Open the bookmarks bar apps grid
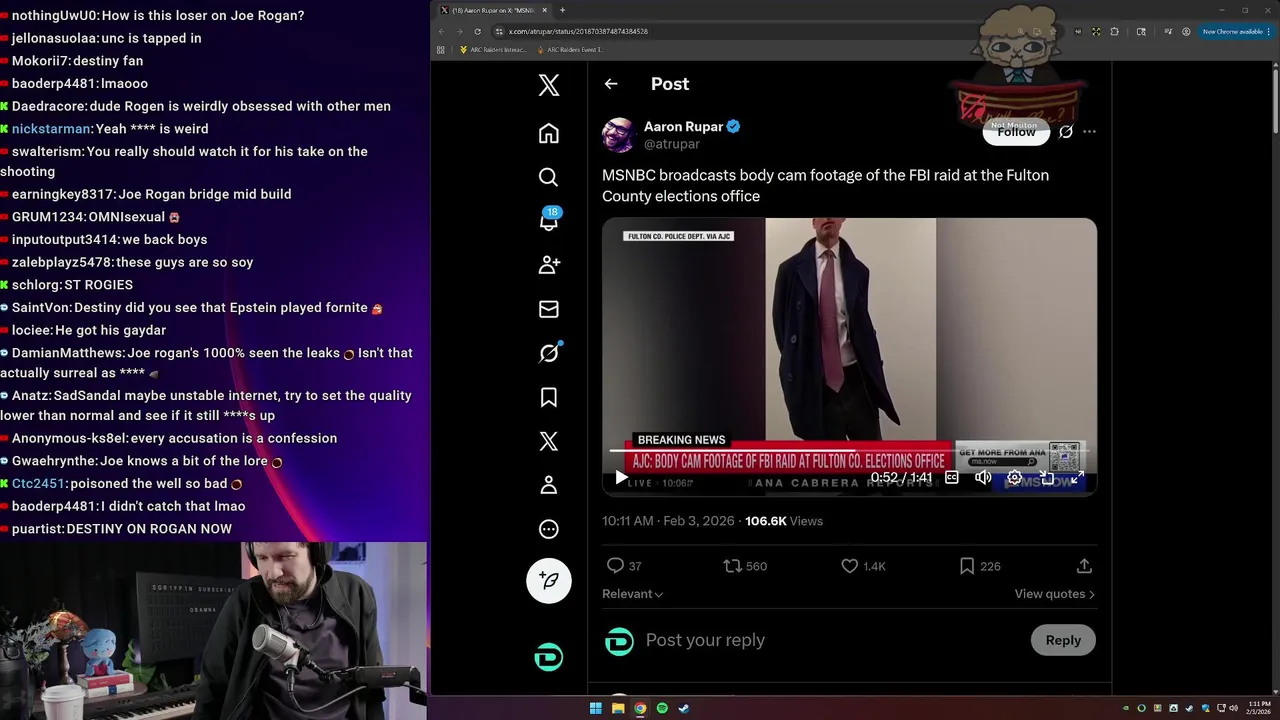This screenshot has height=720, width=1280. pyautogui.click(x=440, y=50)
